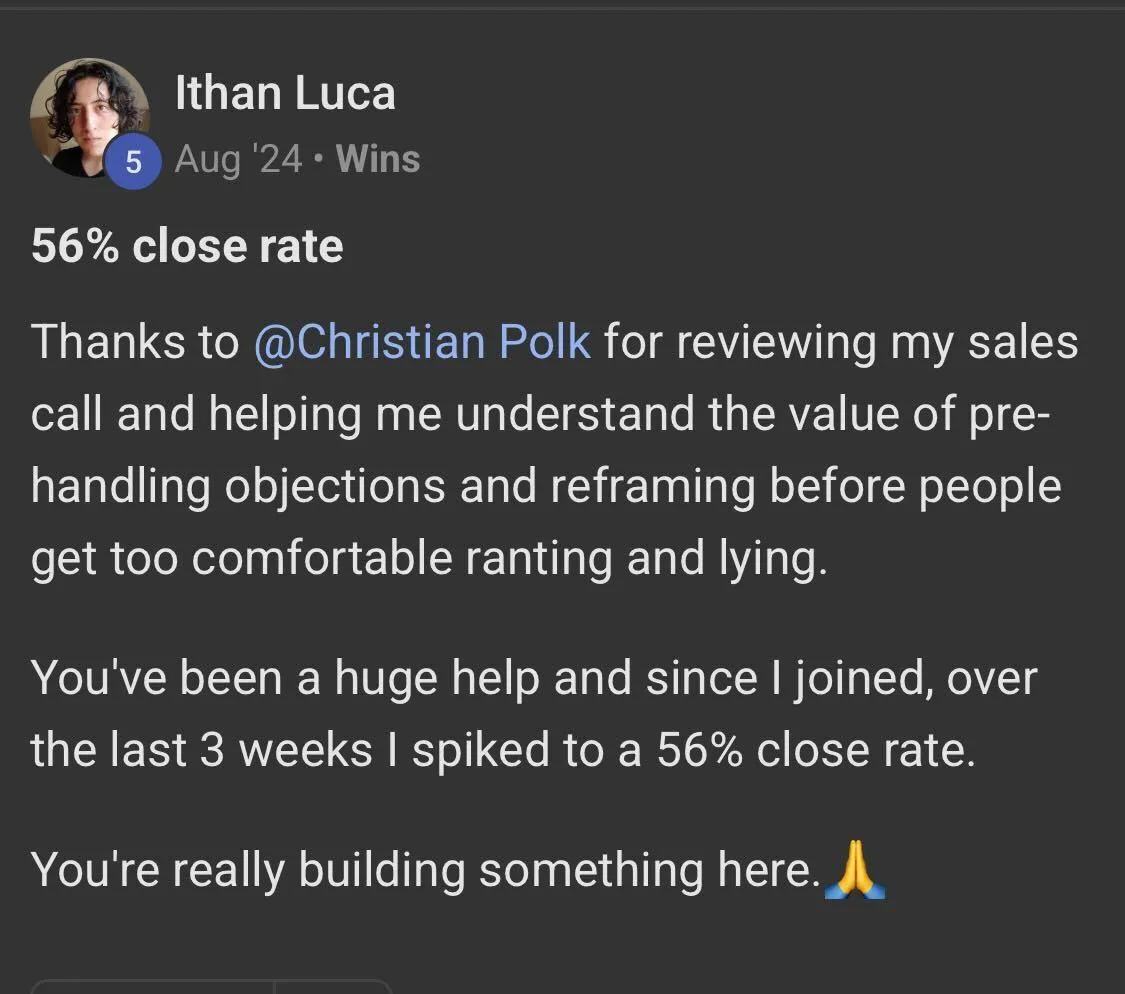Open the Wins category
Viewport: 1125px width, 994px height.
click(x=377, y=159)
